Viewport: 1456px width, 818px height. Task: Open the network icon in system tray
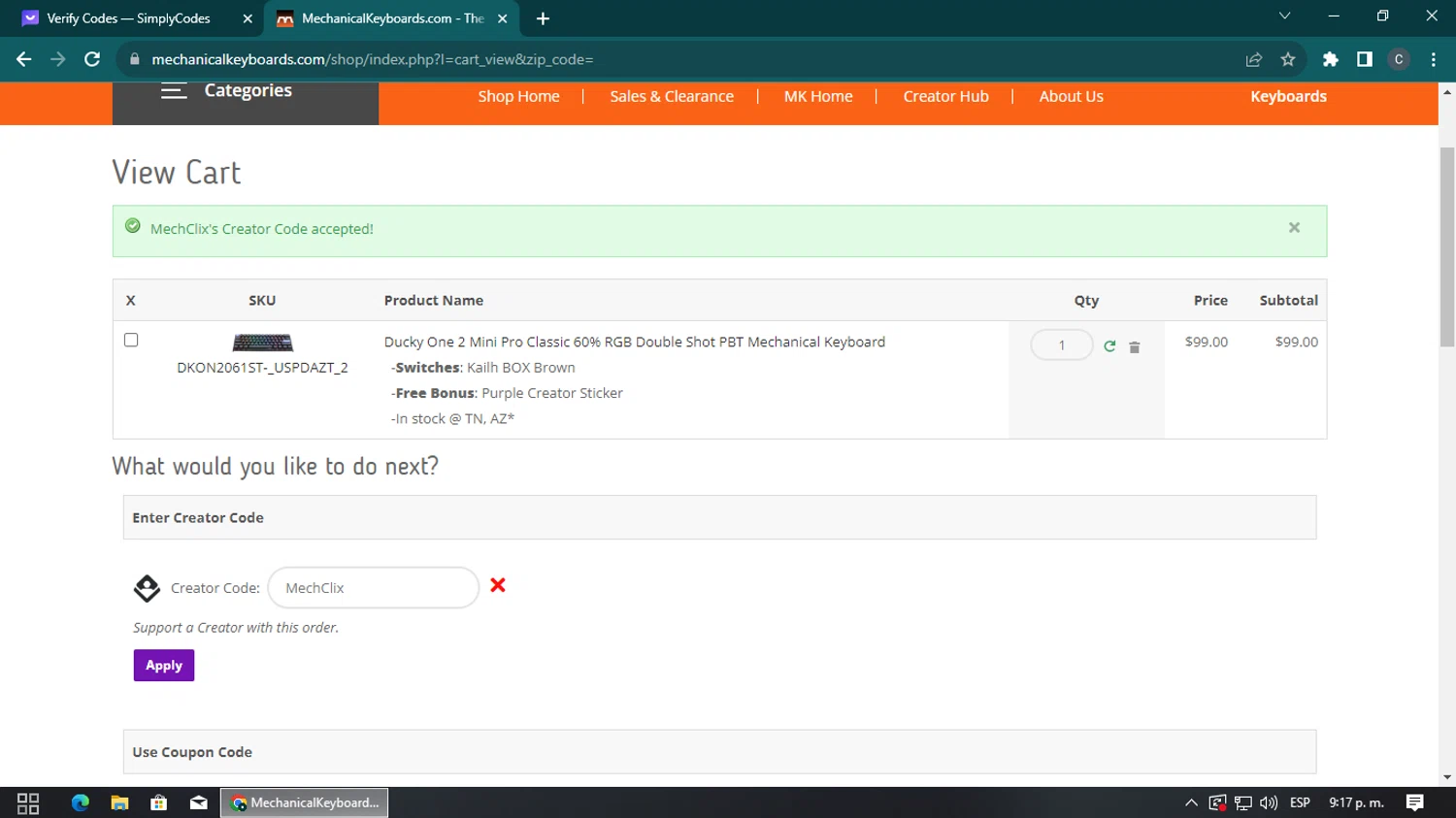click(1243, 802)
